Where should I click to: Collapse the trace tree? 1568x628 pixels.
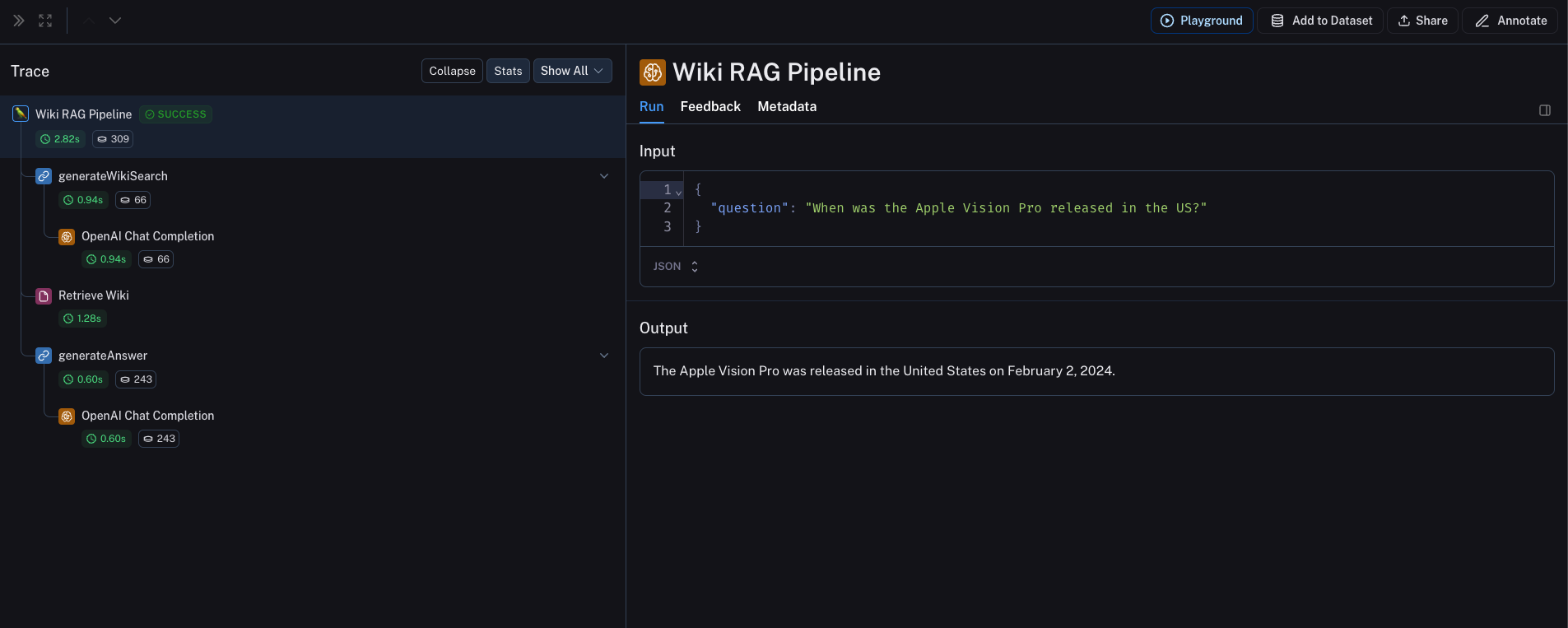452,71
